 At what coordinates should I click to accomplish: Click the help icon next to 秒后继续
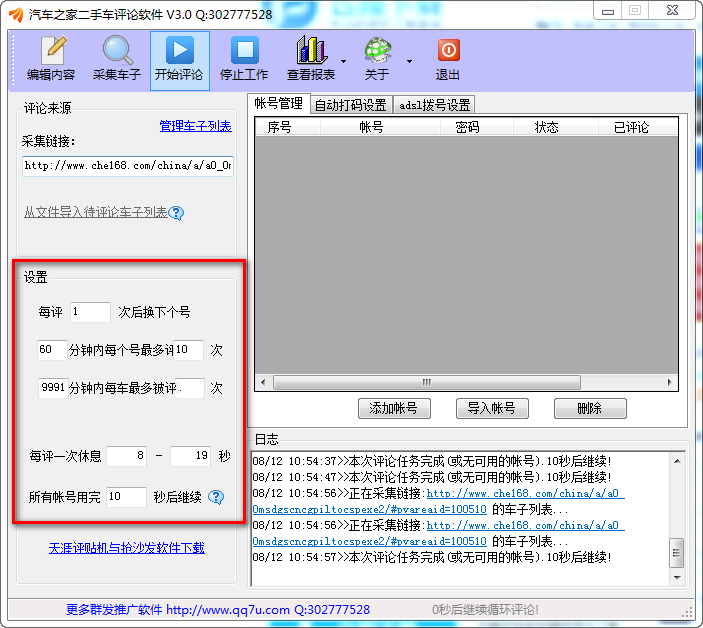pyautogui.click(x=216, y=497)
